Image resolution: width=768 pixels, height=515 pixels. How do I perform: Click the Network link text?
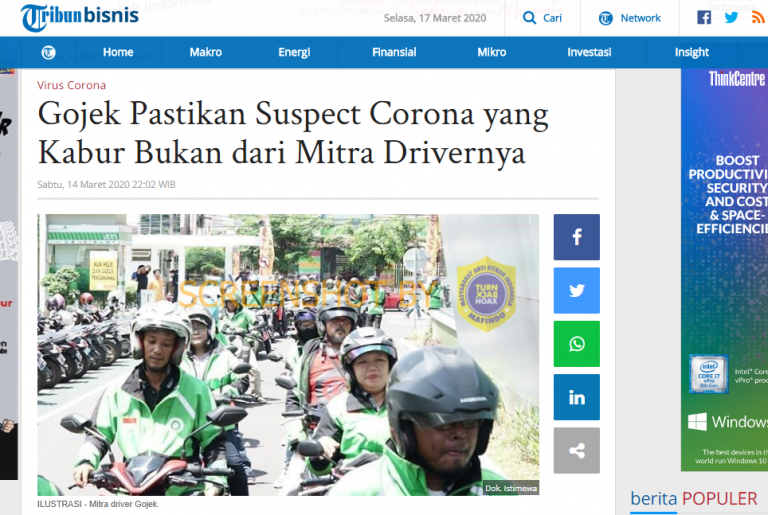click(x=641, y=18)
